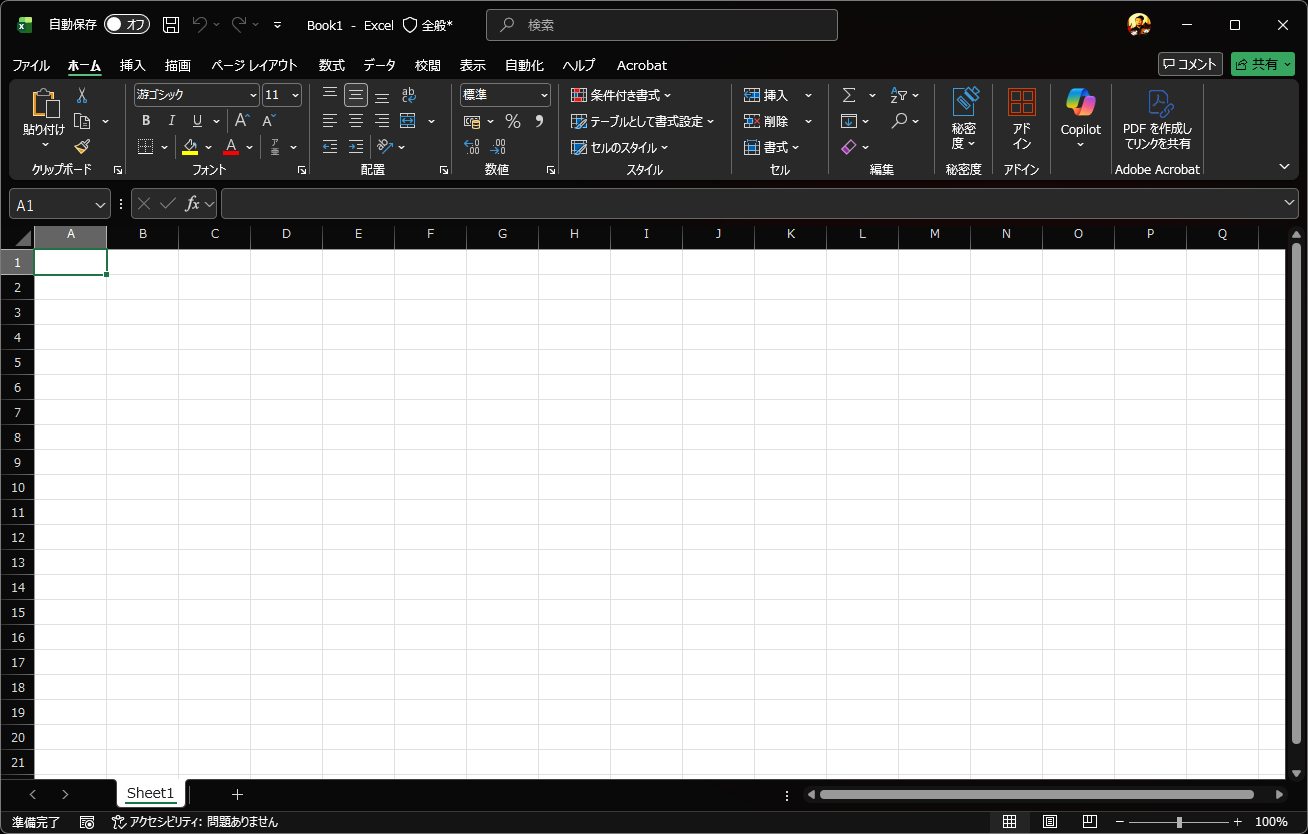Click the format painter brush icon
1308x834 pixels.
(x=82, y=146)
